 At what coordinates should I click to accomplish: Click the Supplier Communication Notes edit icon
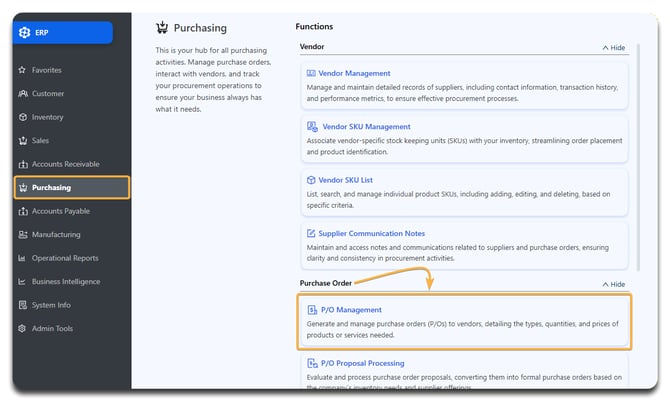click(x=311, y=234)
